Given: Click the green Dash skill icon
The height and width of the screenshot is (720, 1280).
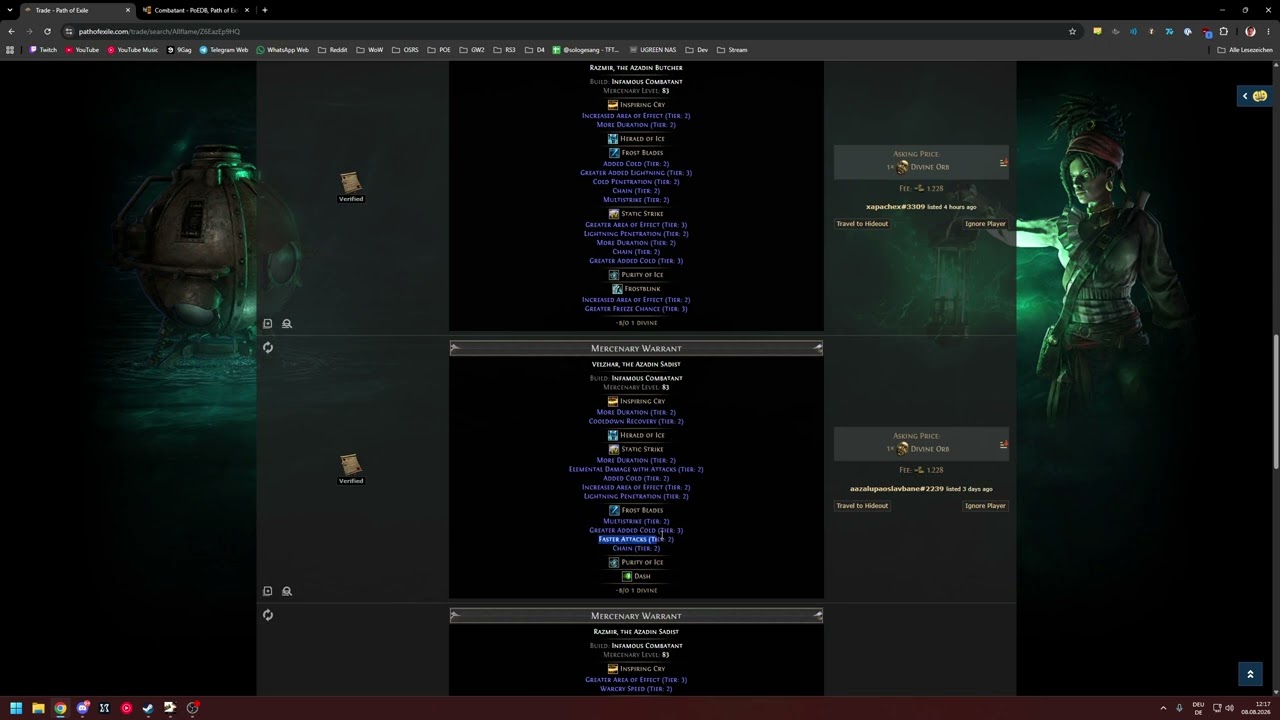Looking at the screenshot, I should (x=627, y=576).
